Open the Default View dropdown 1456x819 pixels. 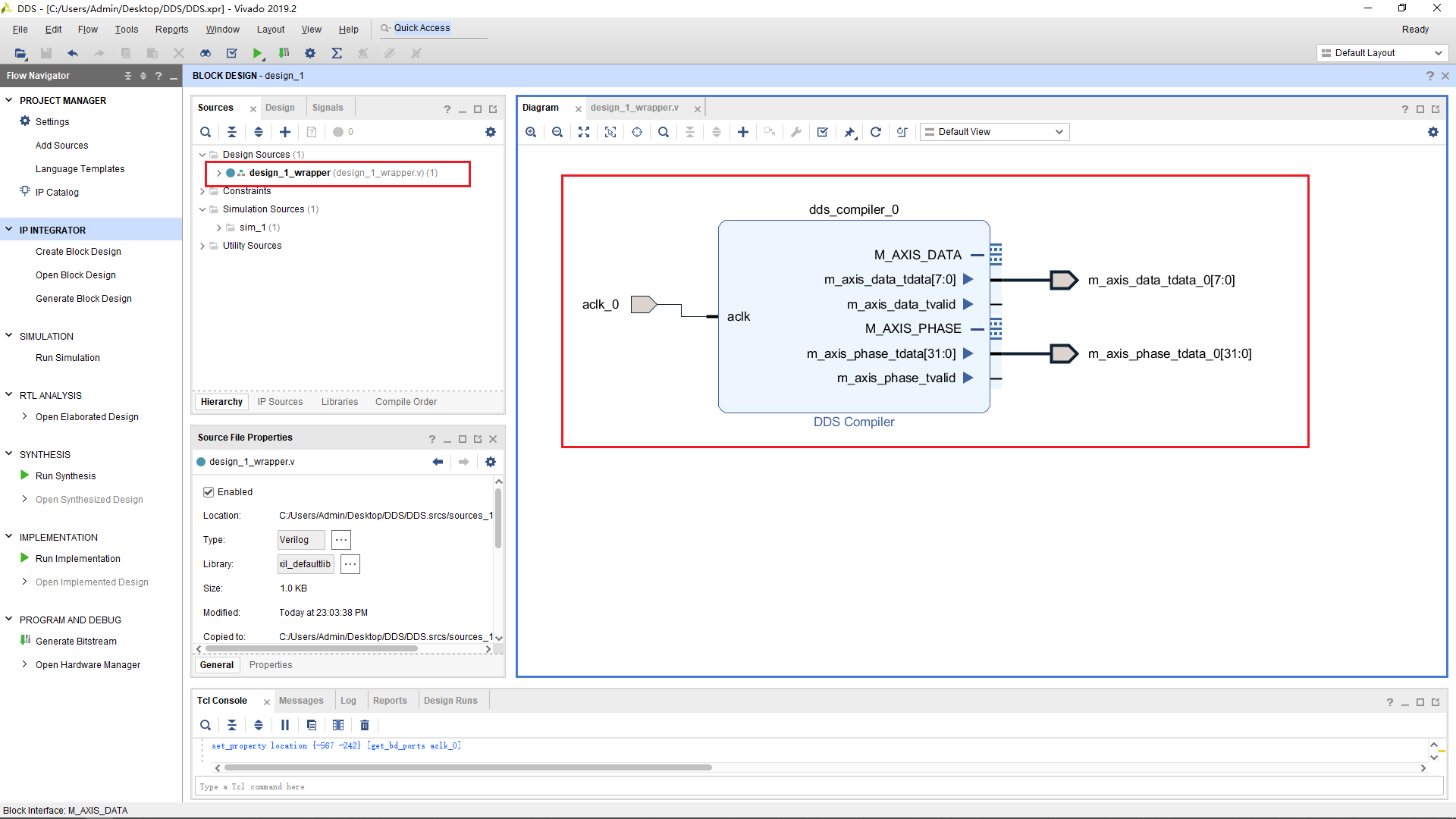click(994, 132)
